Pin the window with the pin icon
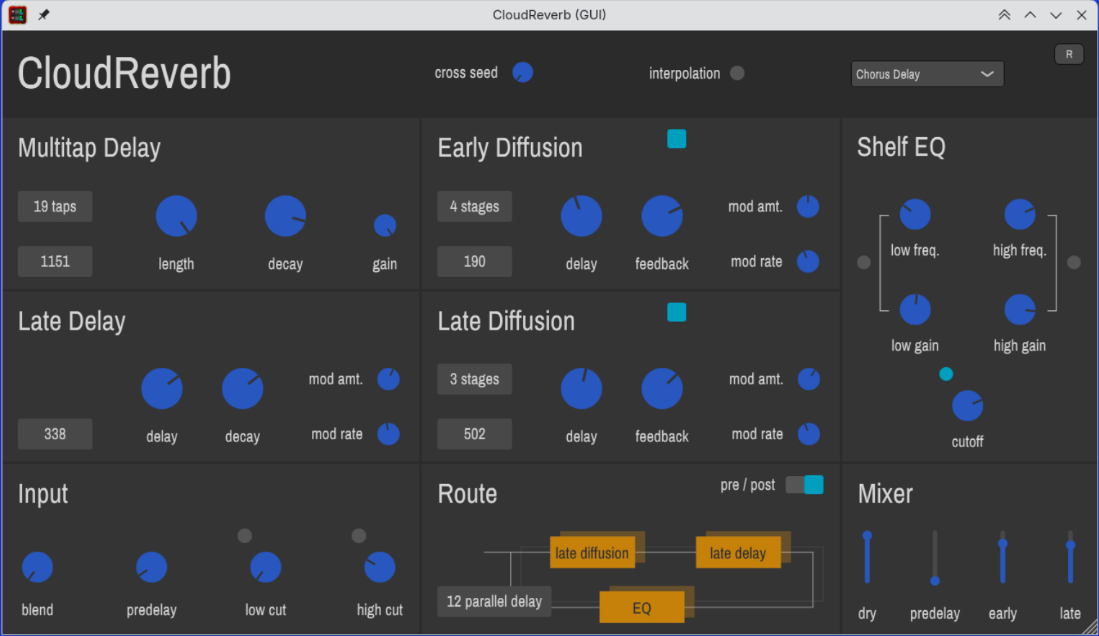 [x=43, y=15]
